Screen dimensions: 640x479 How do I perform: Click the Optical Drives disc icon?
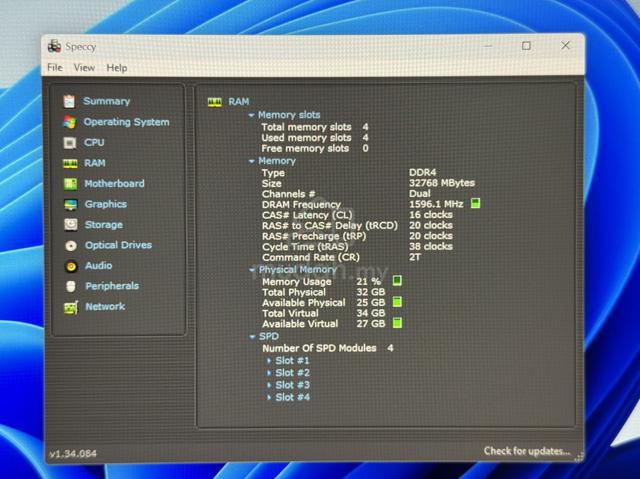71,245
